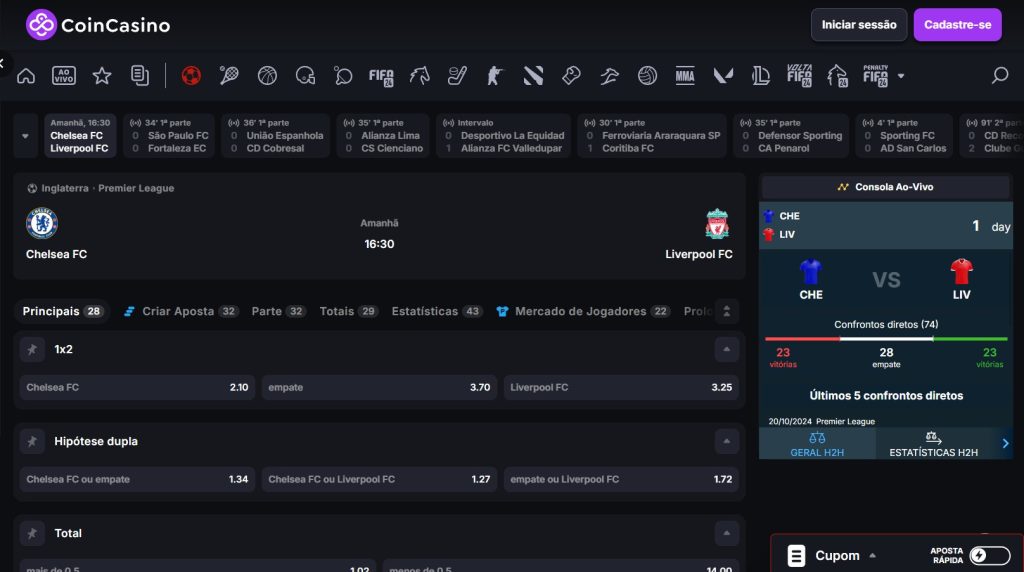Switch to the Parte tab
This screenshot has height=572, width=1024.
(279, 311)
